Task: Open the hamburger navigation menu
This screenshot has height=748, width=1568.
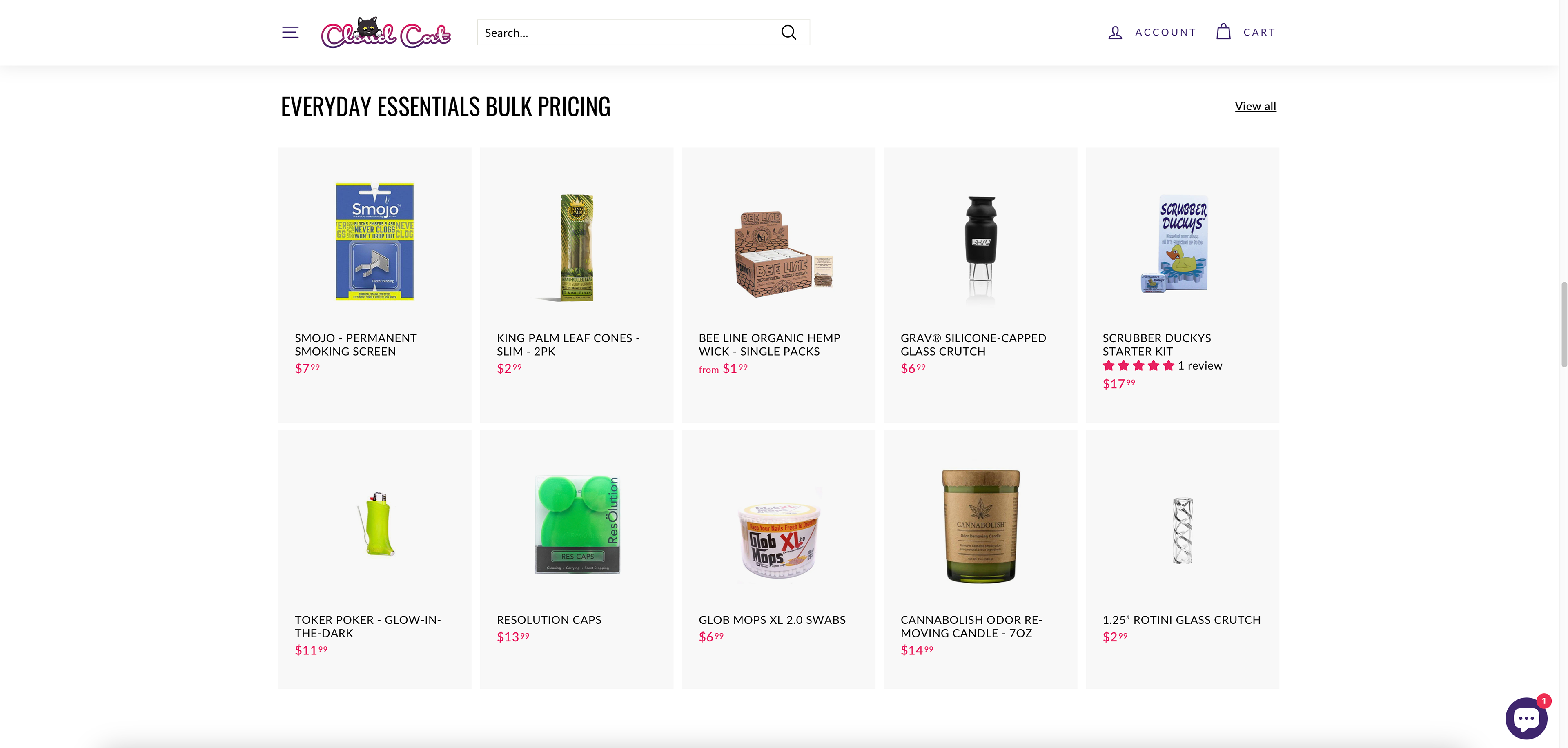Action: pos(290,32)
